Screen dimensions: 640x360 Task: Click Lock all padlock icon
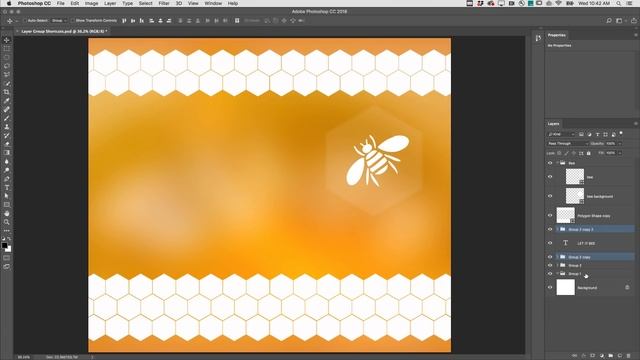[589, 153]
